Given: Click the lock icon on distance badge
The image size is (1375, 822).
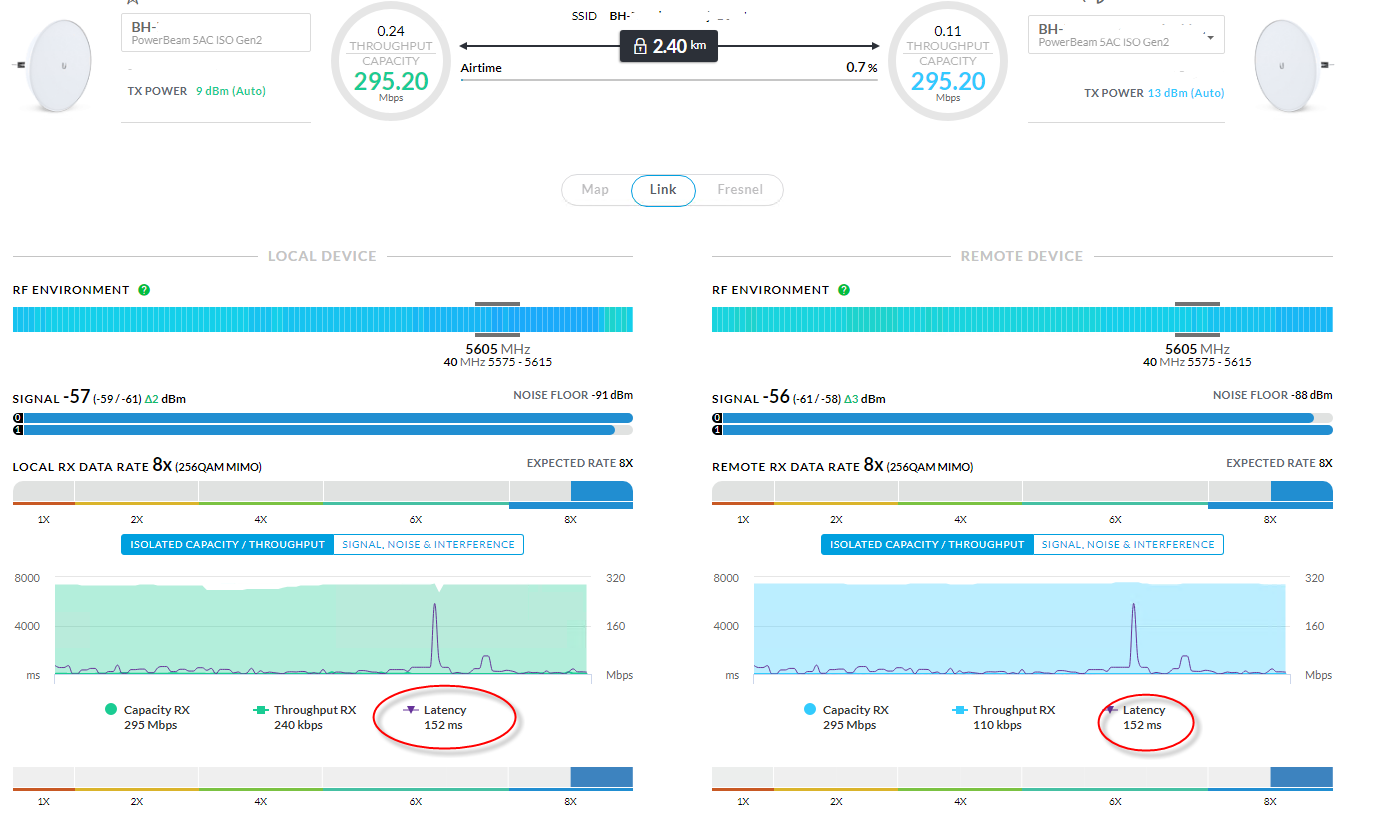Looking at the screenshot, I should coord(640,46).
